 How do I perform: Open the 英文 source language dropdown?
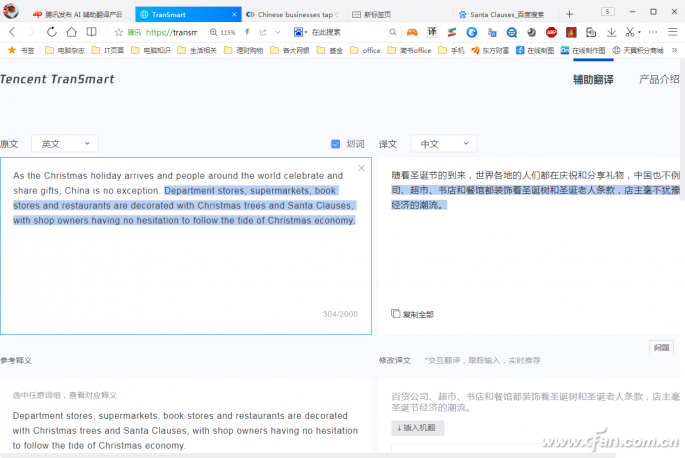click(x=65, y=144)
